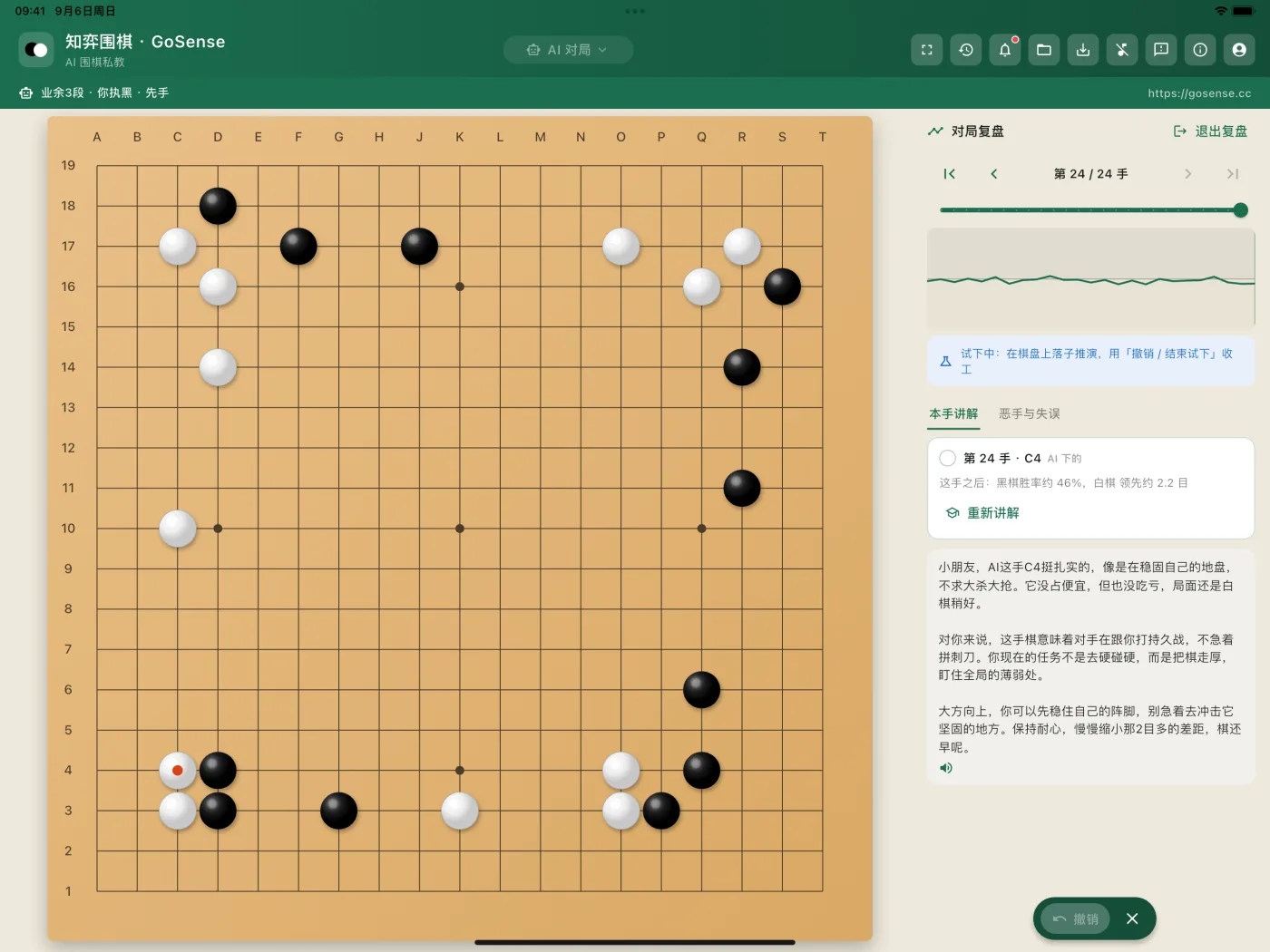Image resolution: width=1270 pixels, height=952 pixels.
Task: Click black stone at D18
Action: point(218,206)
